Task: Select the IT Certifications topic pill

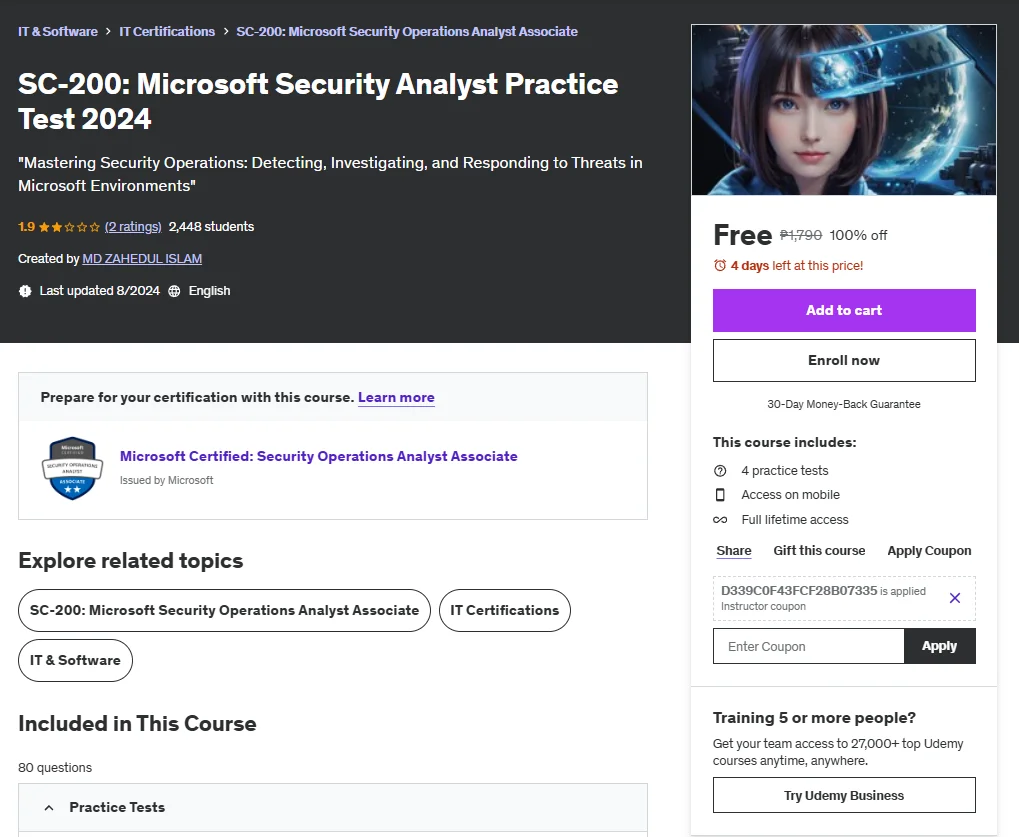Action: (x=505, y=610)
